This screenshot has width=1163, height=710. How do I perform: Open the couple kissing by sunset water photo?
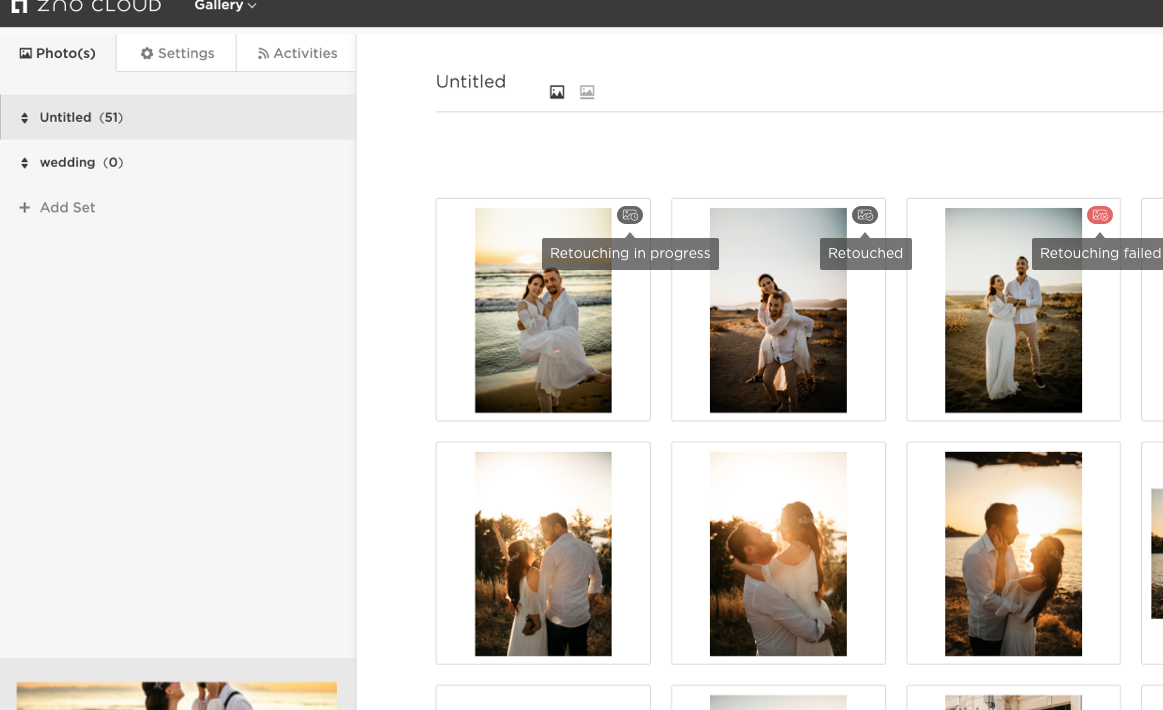pos(1013,554)
